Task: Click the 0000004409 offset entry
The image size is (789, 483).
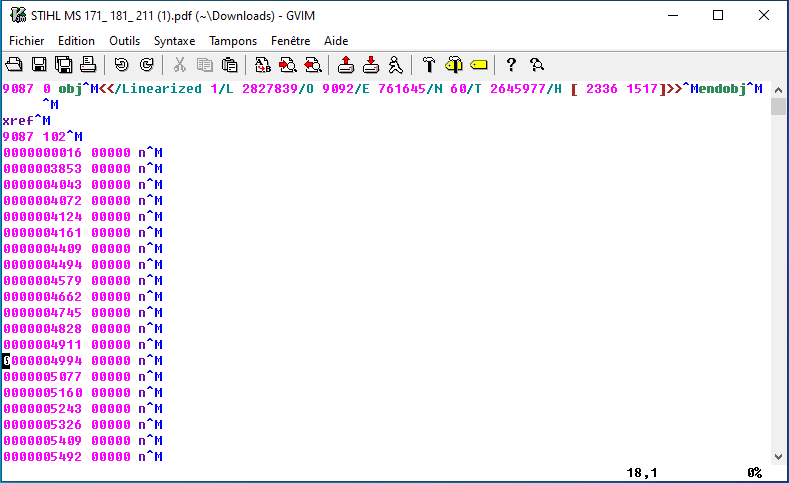Action: click(42, 249)
